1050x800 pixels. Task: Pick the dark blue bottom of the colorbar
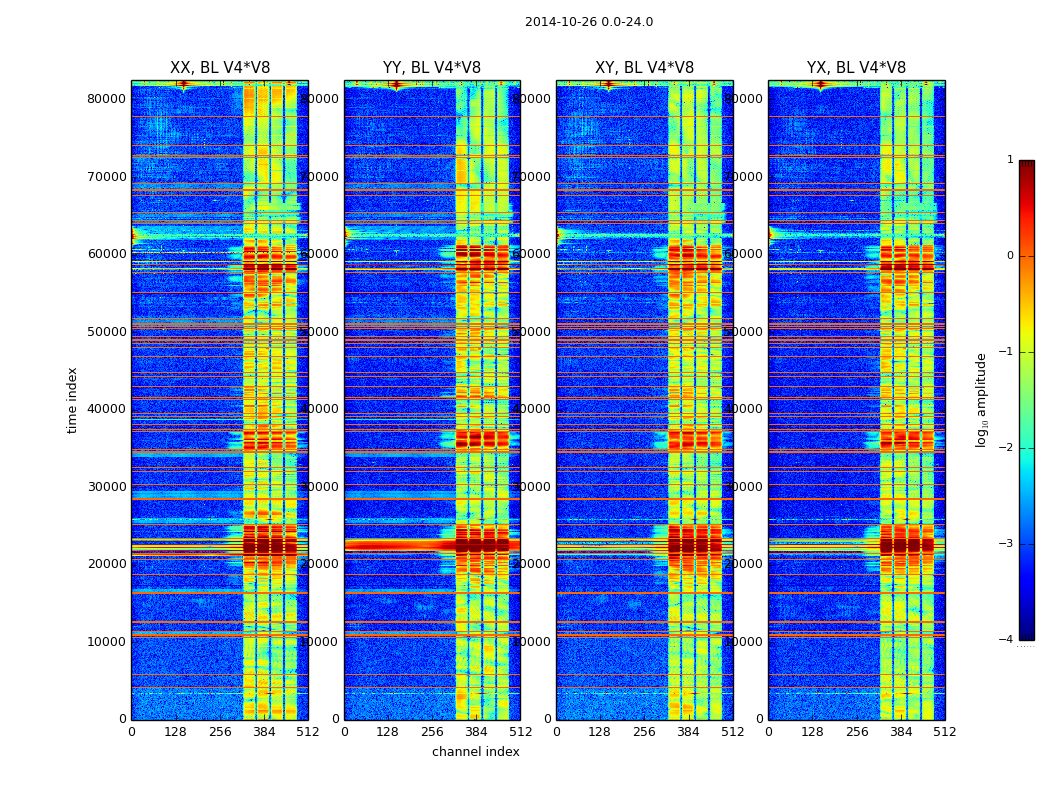[x=1026, y=633]
